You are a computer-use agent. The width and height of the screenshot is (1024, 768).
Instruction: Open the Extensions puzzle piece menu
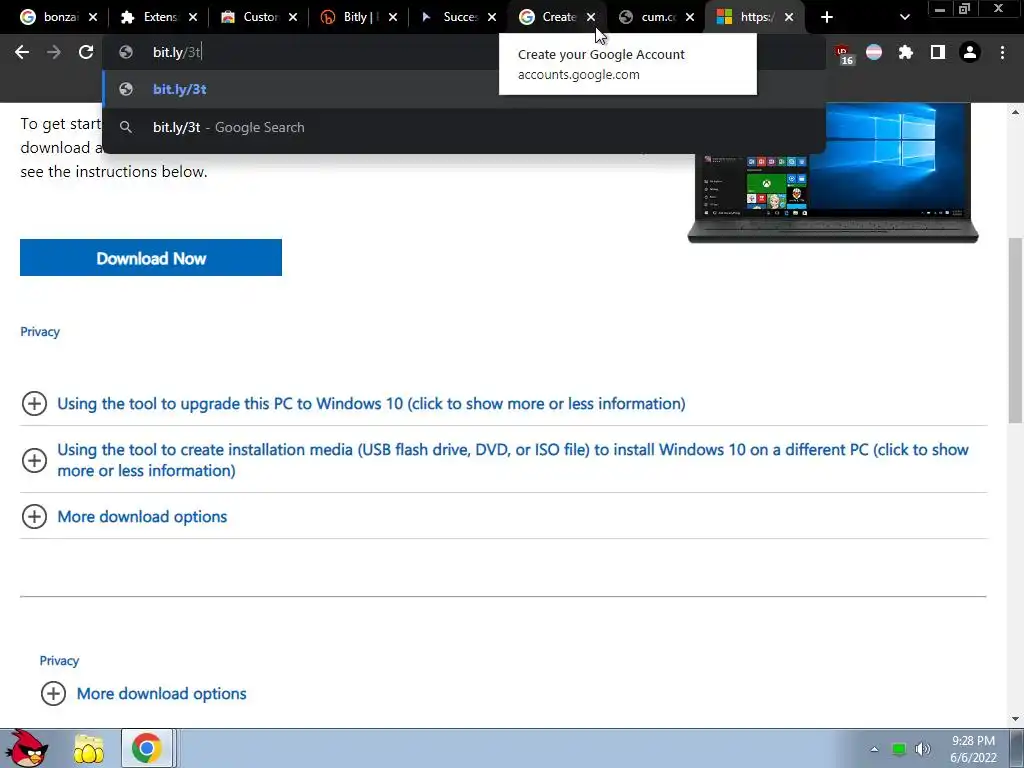(x=906, y=52)
